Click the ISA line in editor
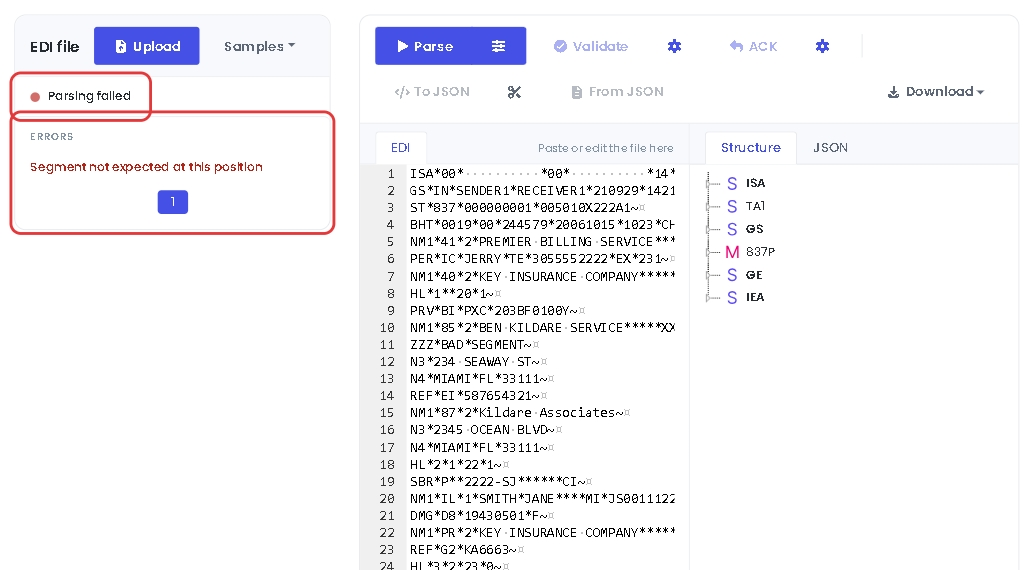The height and width of the screenshot is (570, 1034). (x=542, y=174)
